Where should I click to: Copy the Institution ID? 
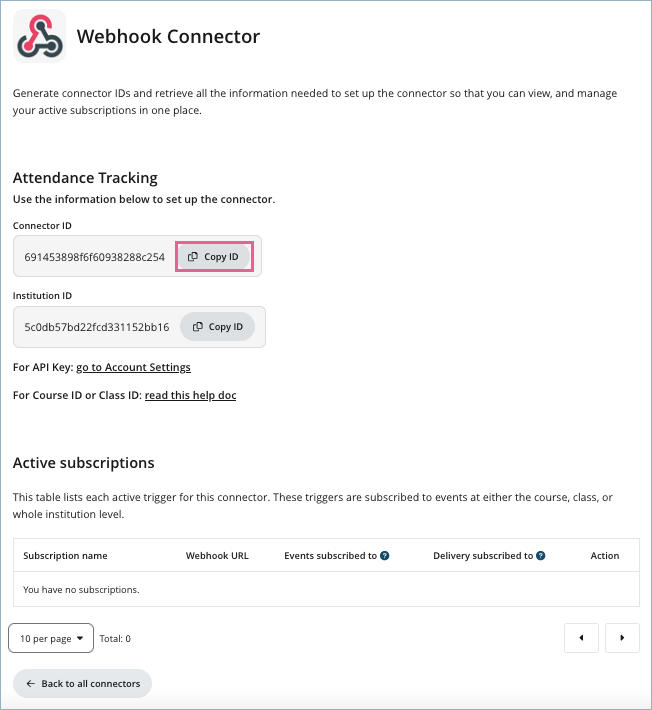pyautogui.click(x=218, y=327)
